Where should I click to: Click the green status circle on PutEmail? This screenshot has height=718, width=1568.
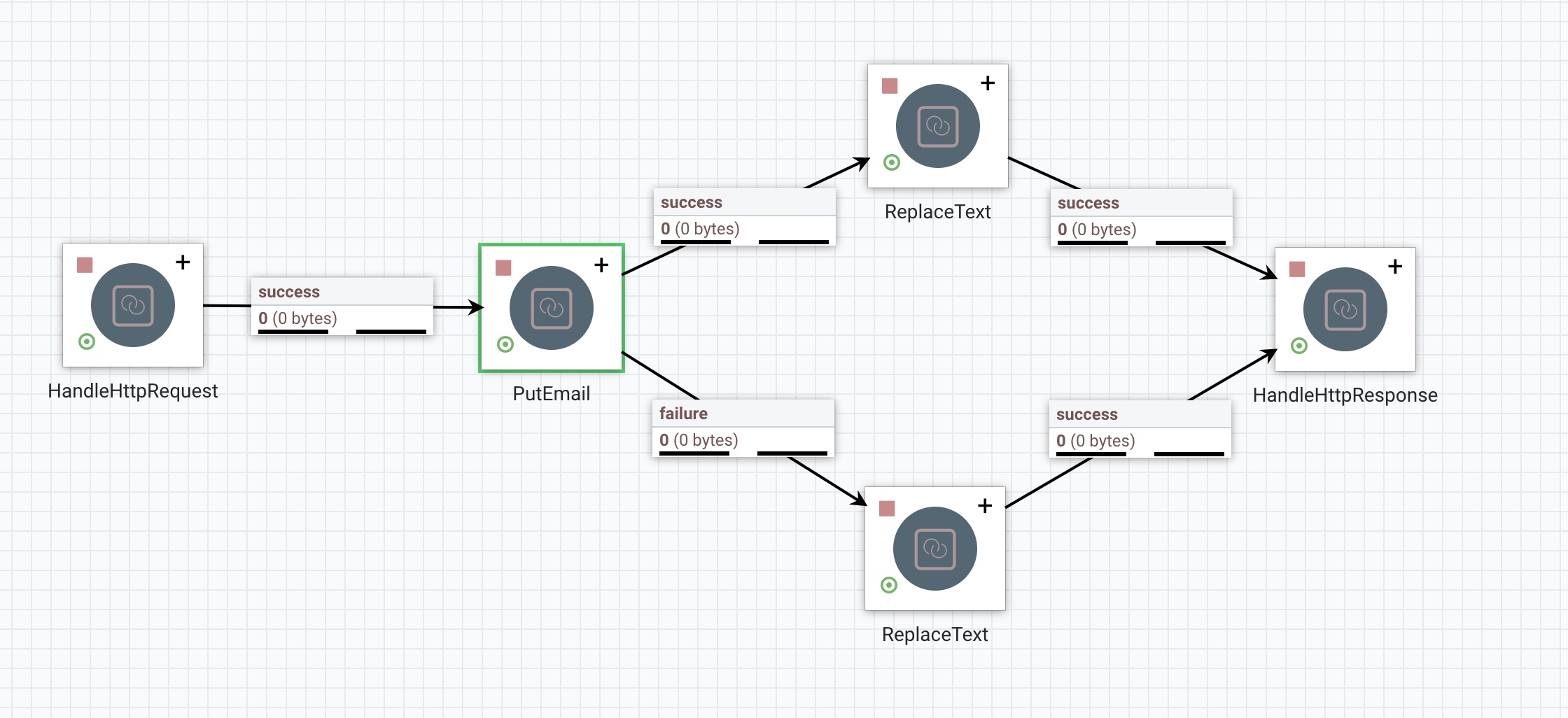(505, 344)
